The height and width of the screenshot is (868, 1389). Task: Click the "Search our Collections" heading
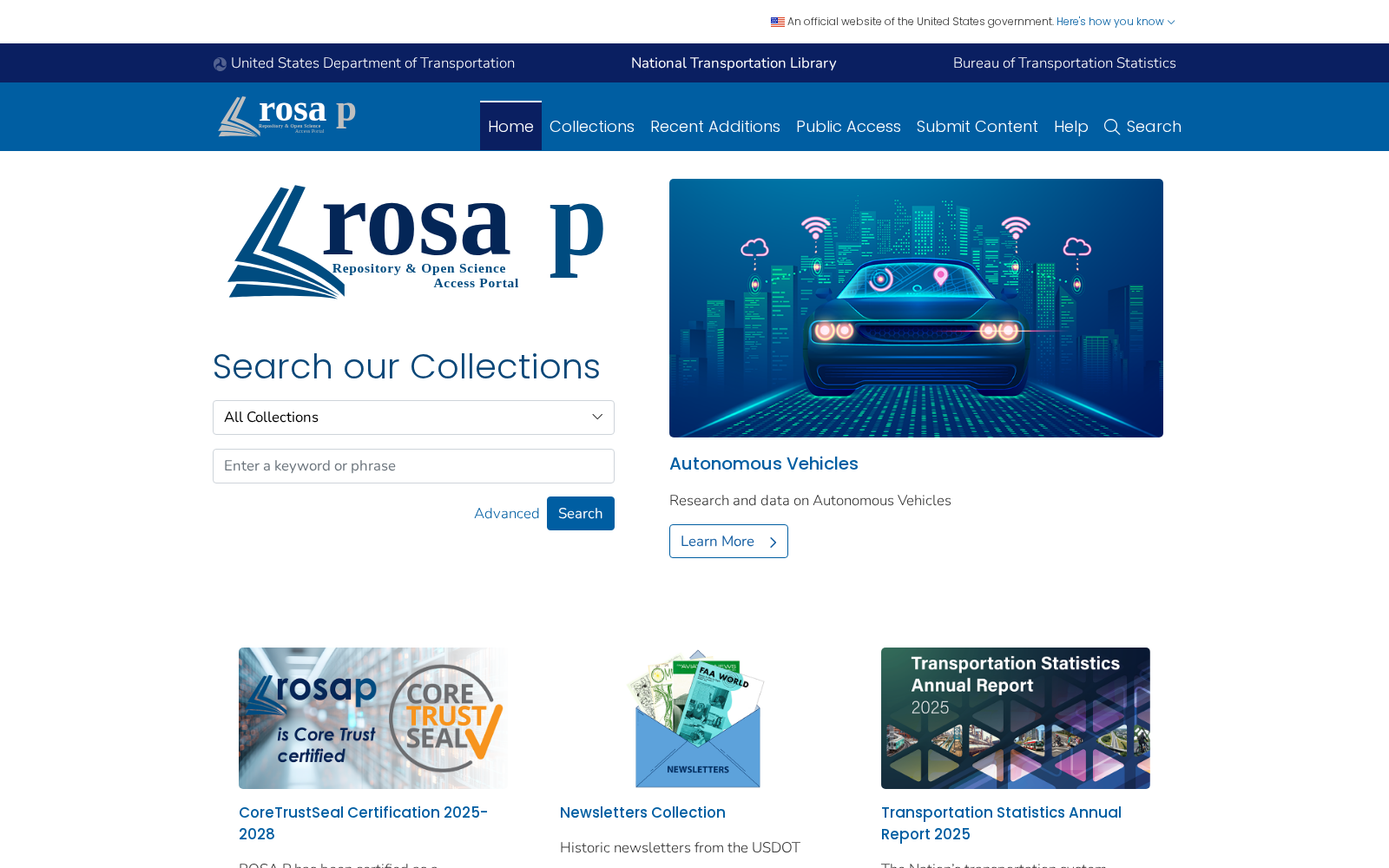tap(406, 366)
